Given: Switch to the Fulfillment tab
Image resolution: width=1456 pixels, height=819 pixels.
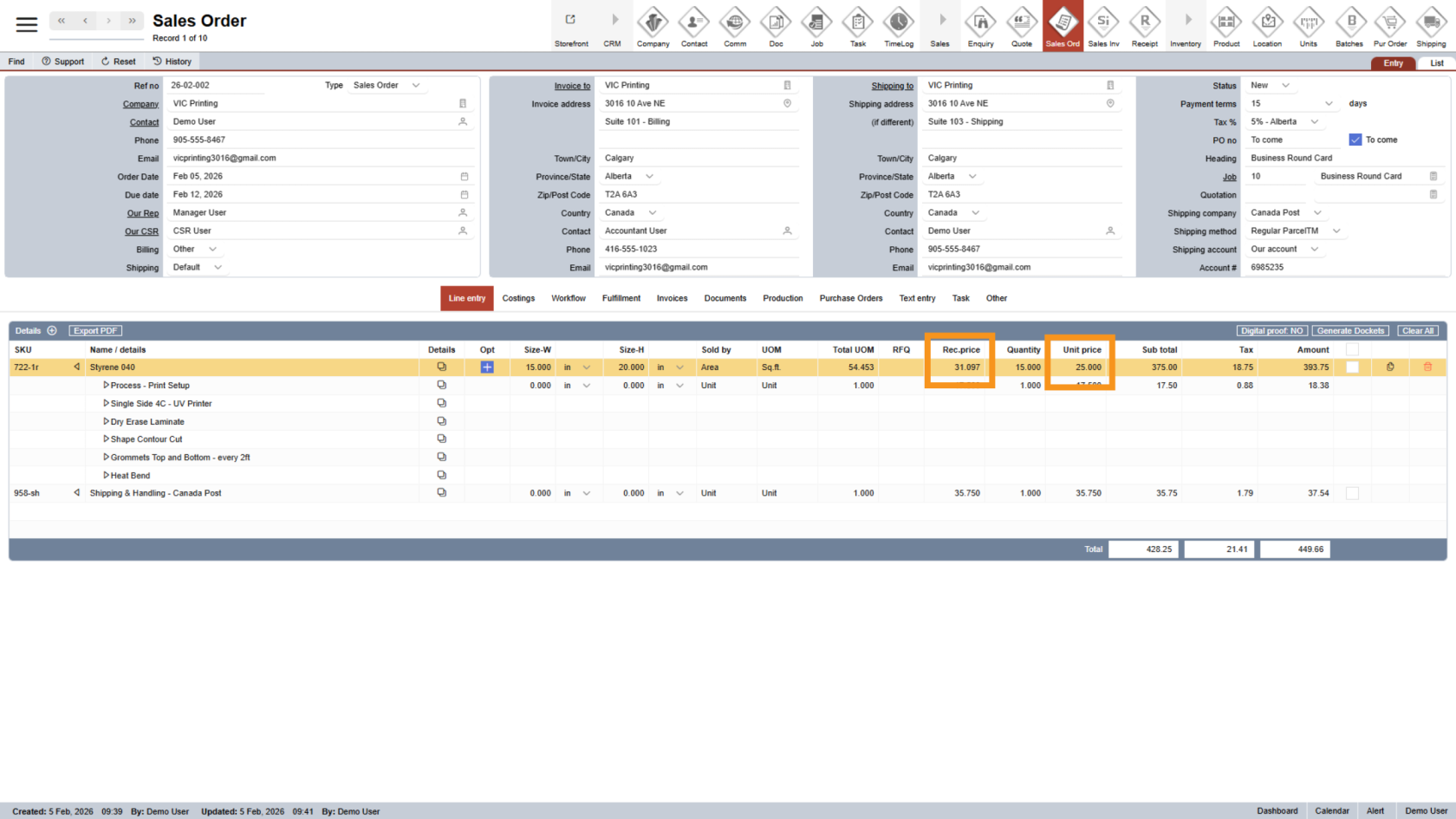Looking at the screenshot, I should pos(621,298).
